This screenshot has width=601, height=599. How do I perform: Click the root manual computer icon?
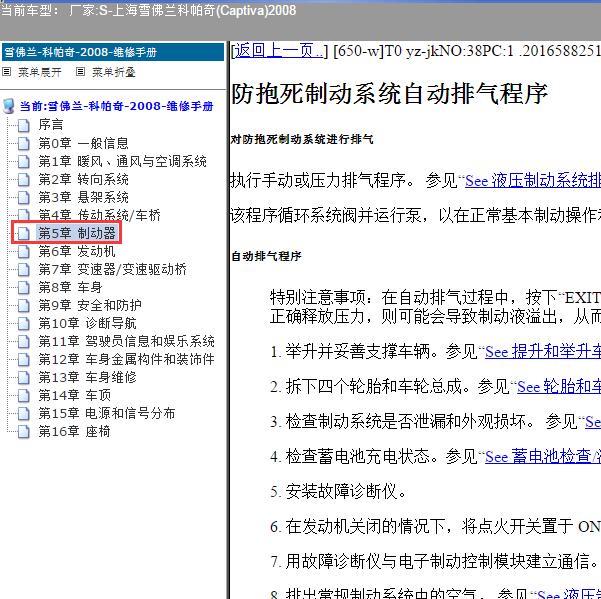pos(8,106)
